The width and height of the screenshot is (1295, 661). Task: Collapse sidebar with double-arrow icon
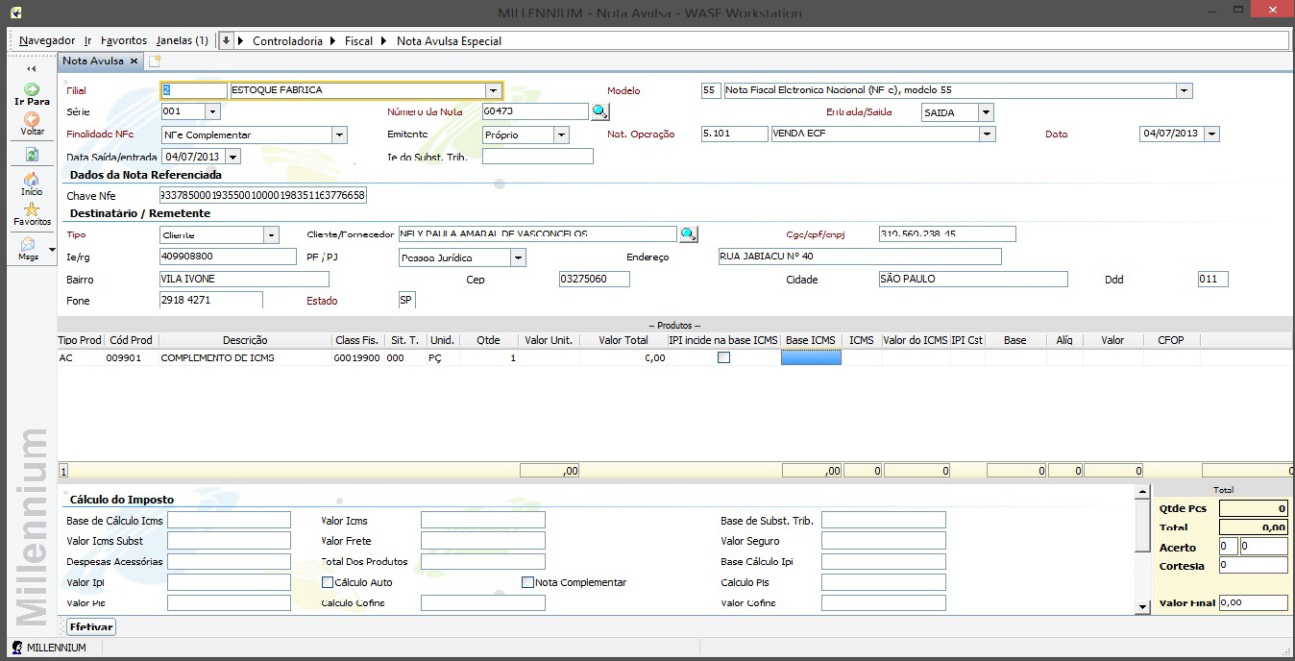coord(31,70)
